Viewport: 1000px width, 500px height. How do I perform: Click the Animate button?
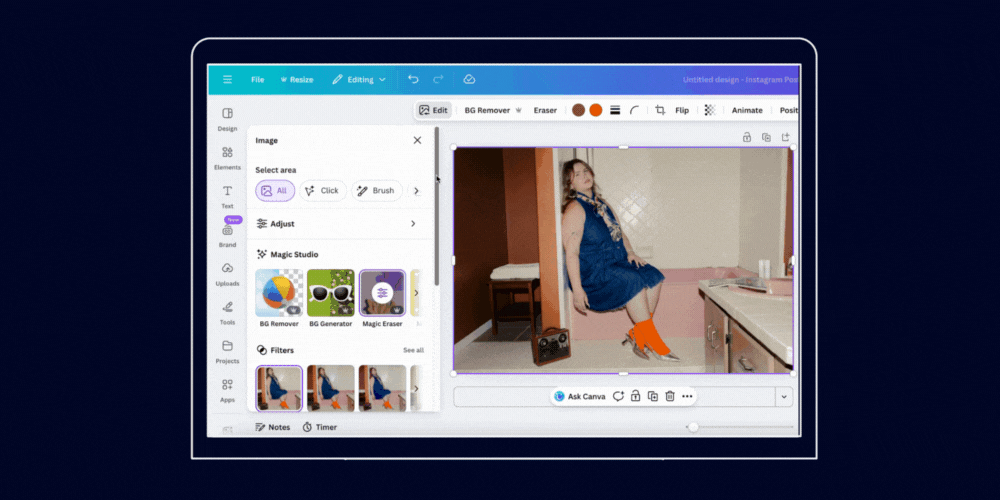[747, 110]
